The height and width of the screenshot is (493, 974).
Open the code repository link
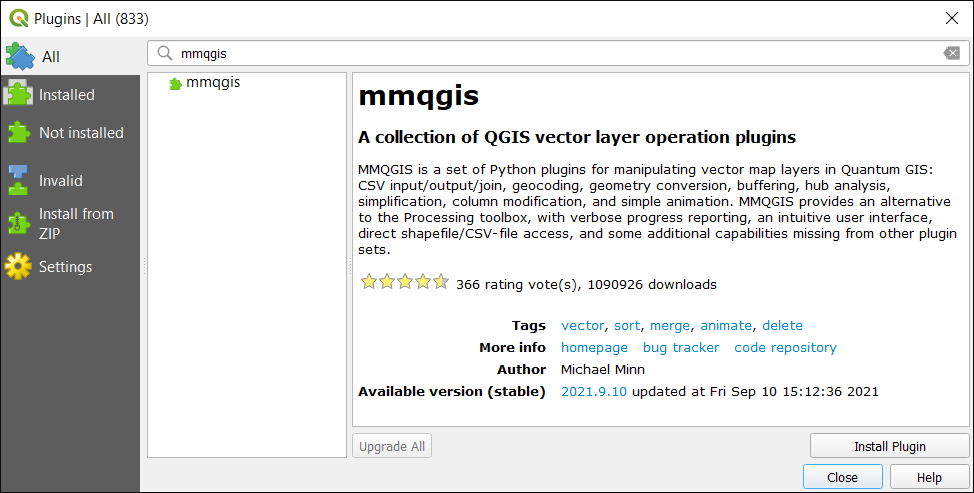[x=785, y=348]
